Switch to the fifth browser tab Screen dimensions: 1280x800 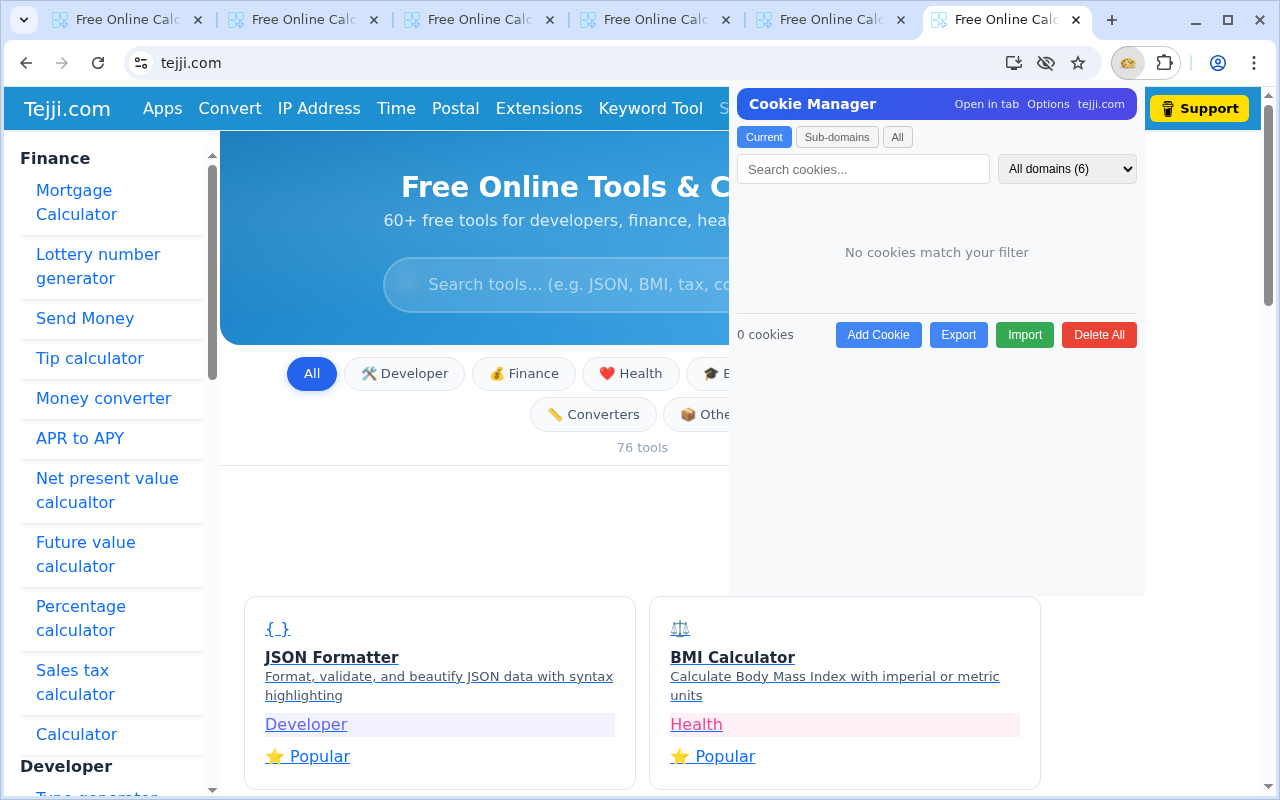(x=833, y=20)
